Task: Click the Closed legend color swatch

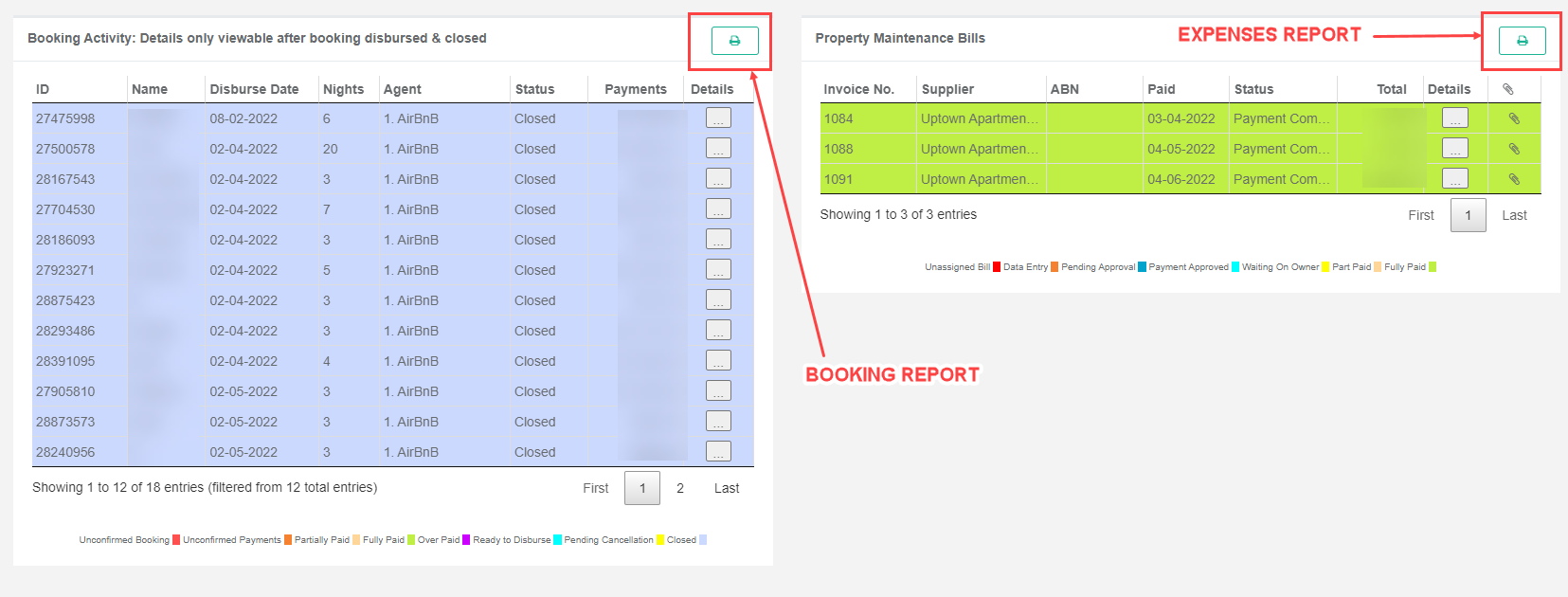Action: coord(703,540)
